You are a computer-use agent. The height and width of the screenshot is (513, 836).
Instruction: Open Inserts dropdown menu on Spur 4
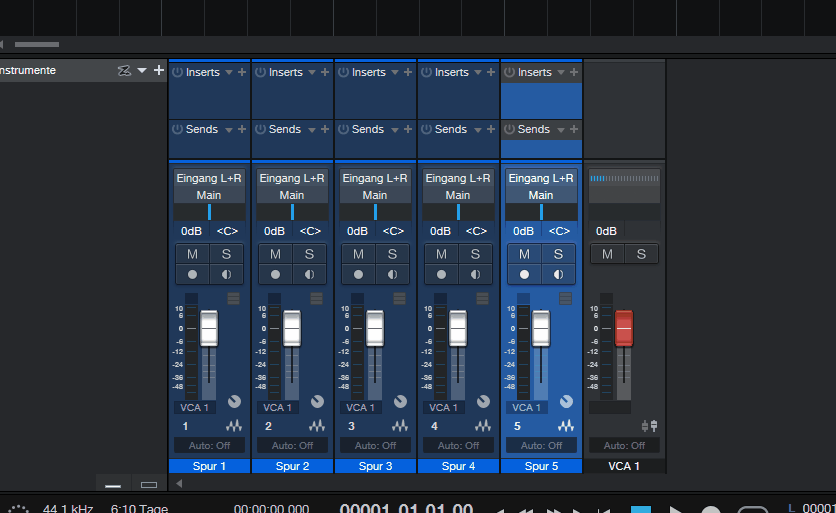478,73
